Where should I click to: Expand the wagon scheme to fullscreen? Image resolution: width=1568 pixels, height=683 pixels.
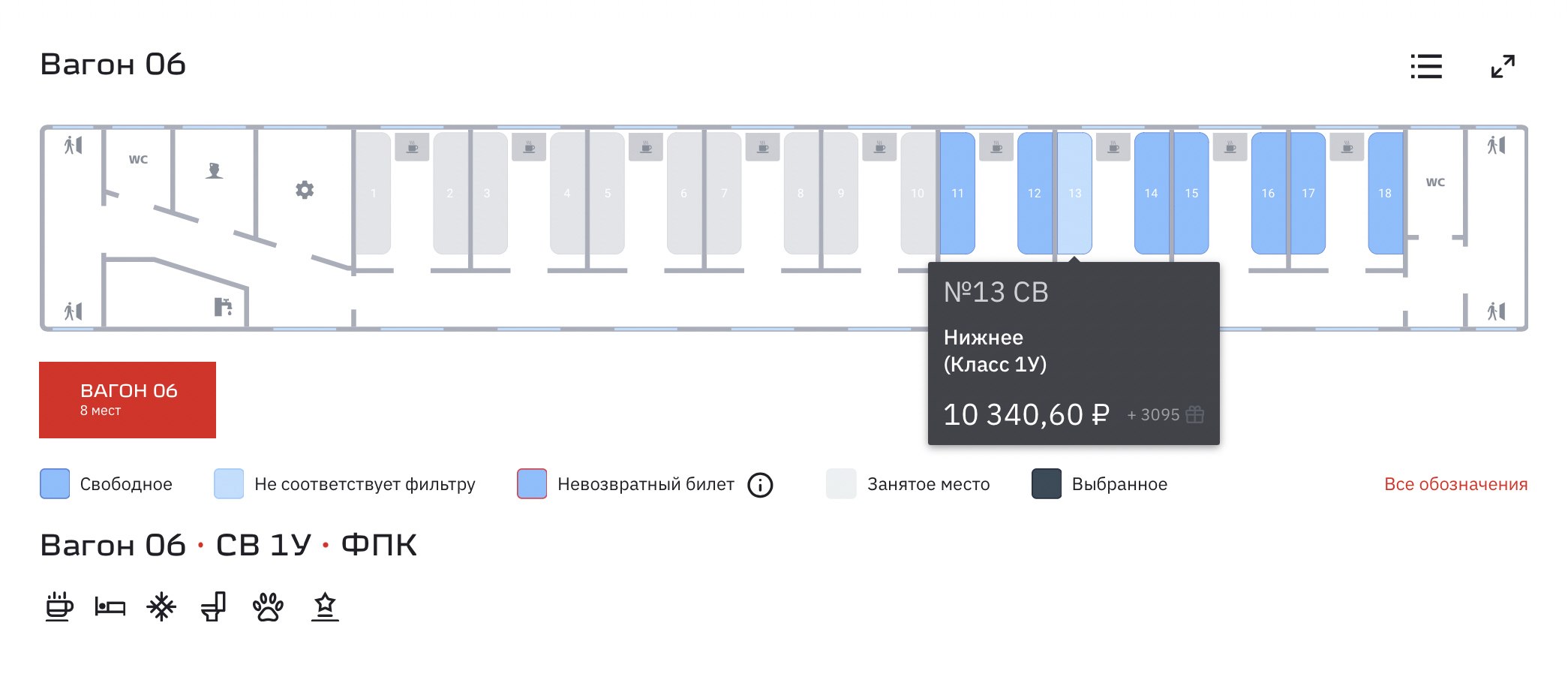[x=1502, y=66]
